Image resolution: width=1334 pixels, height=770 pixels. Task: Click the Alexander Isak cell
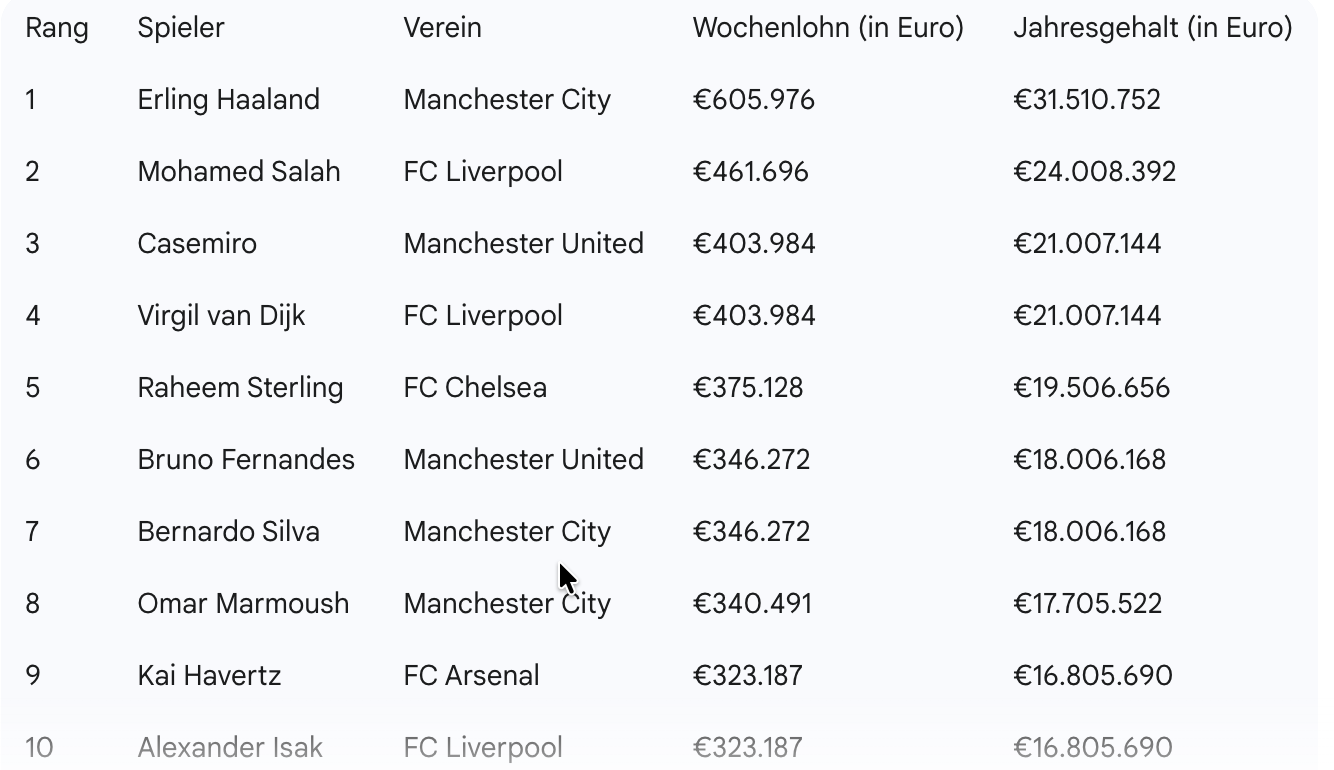230,748
